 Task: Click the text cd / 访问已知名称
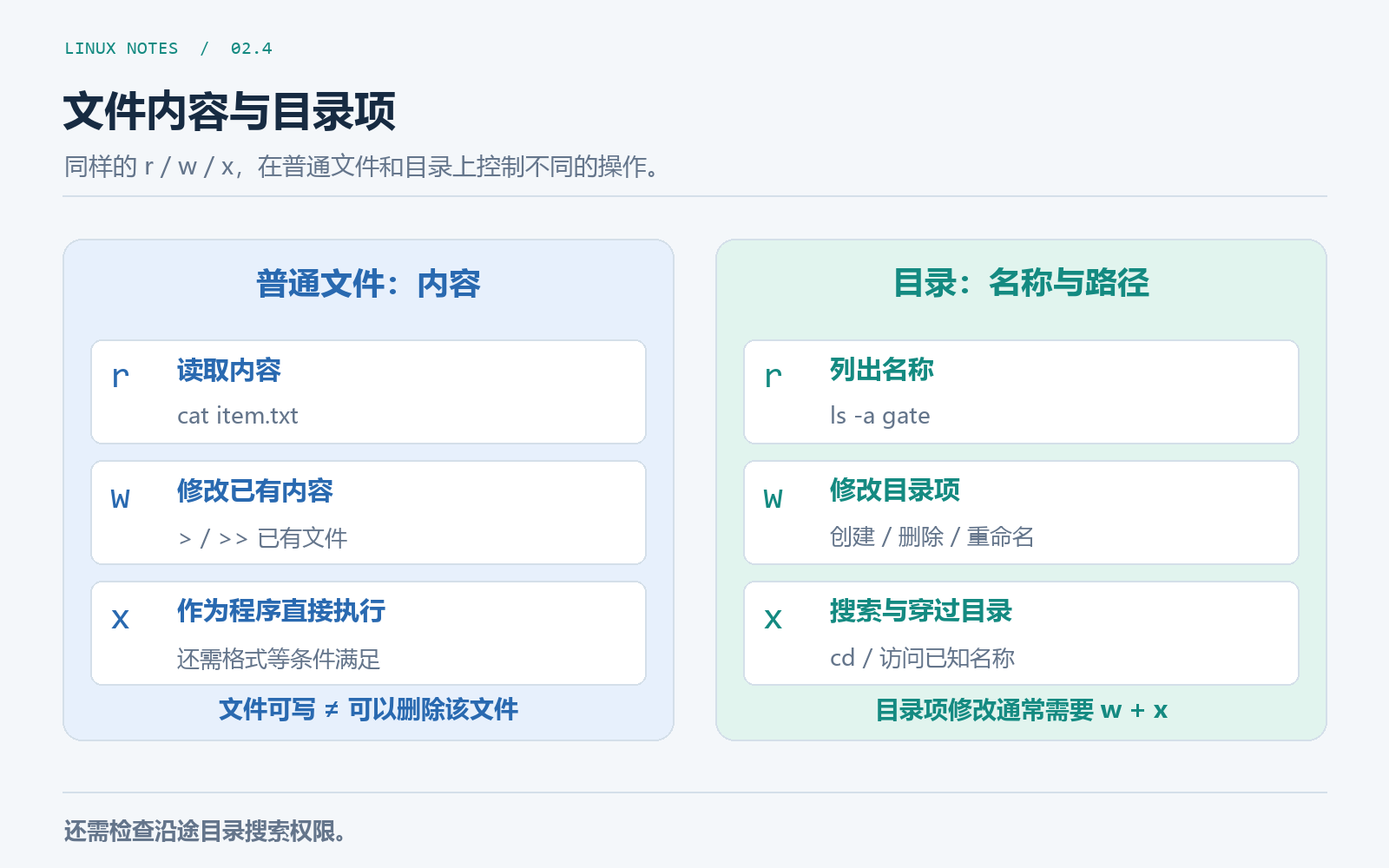coord(922,658)
